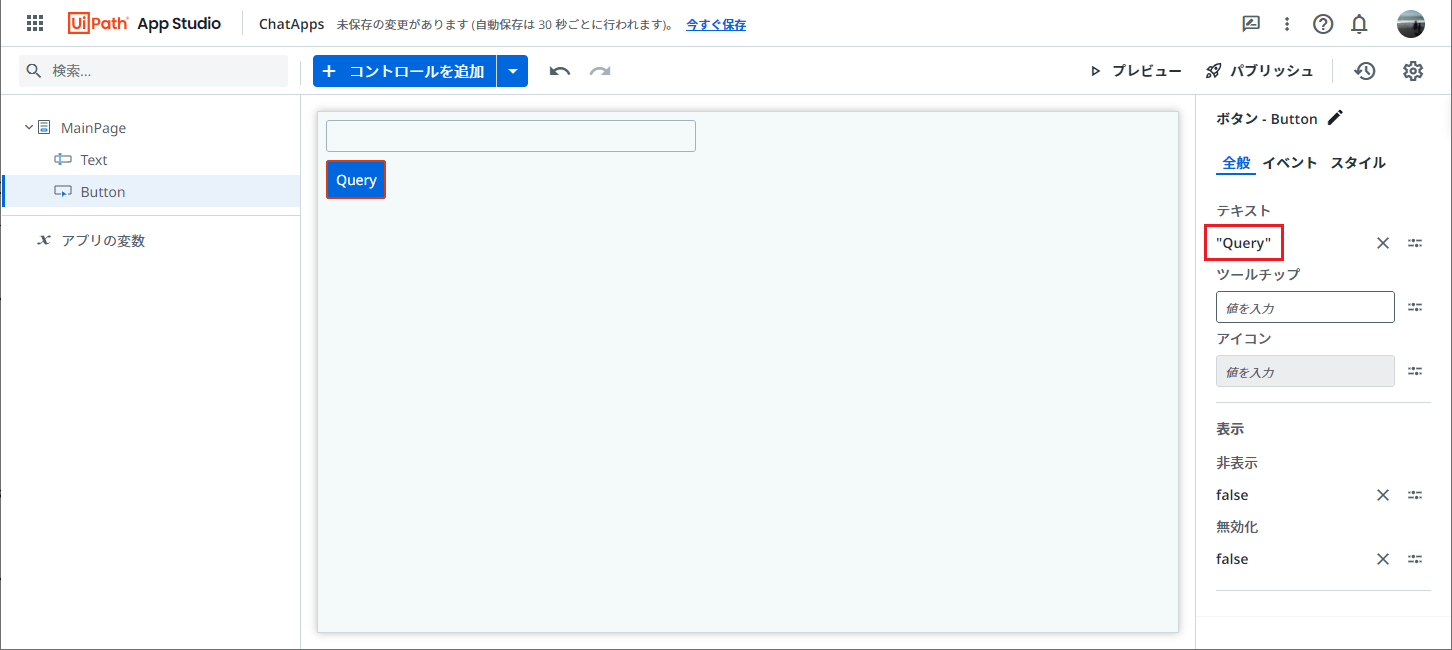Redo the last change

click(x=600, y=71)
